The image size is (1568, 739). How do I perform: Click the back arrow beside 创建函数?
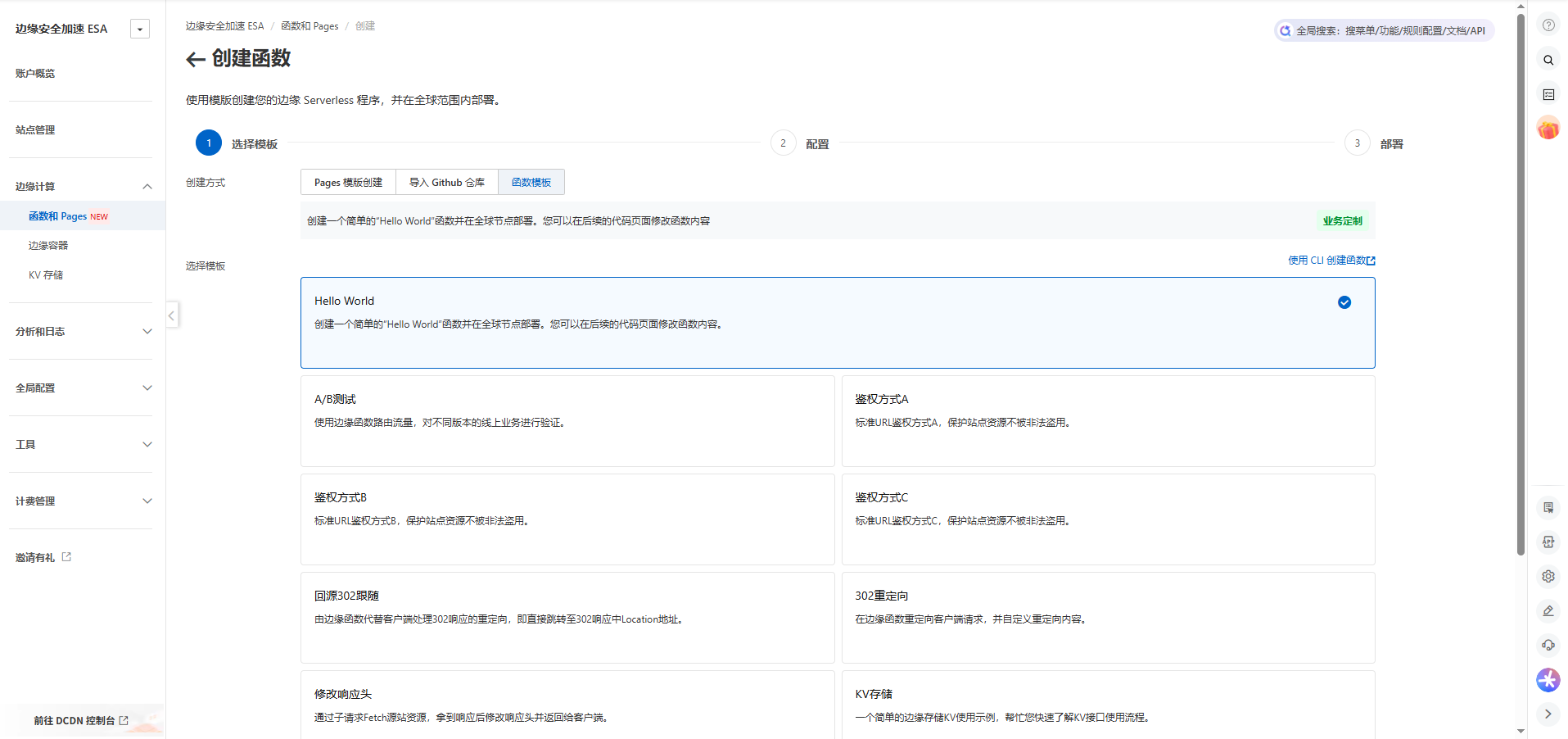[195, 59]
